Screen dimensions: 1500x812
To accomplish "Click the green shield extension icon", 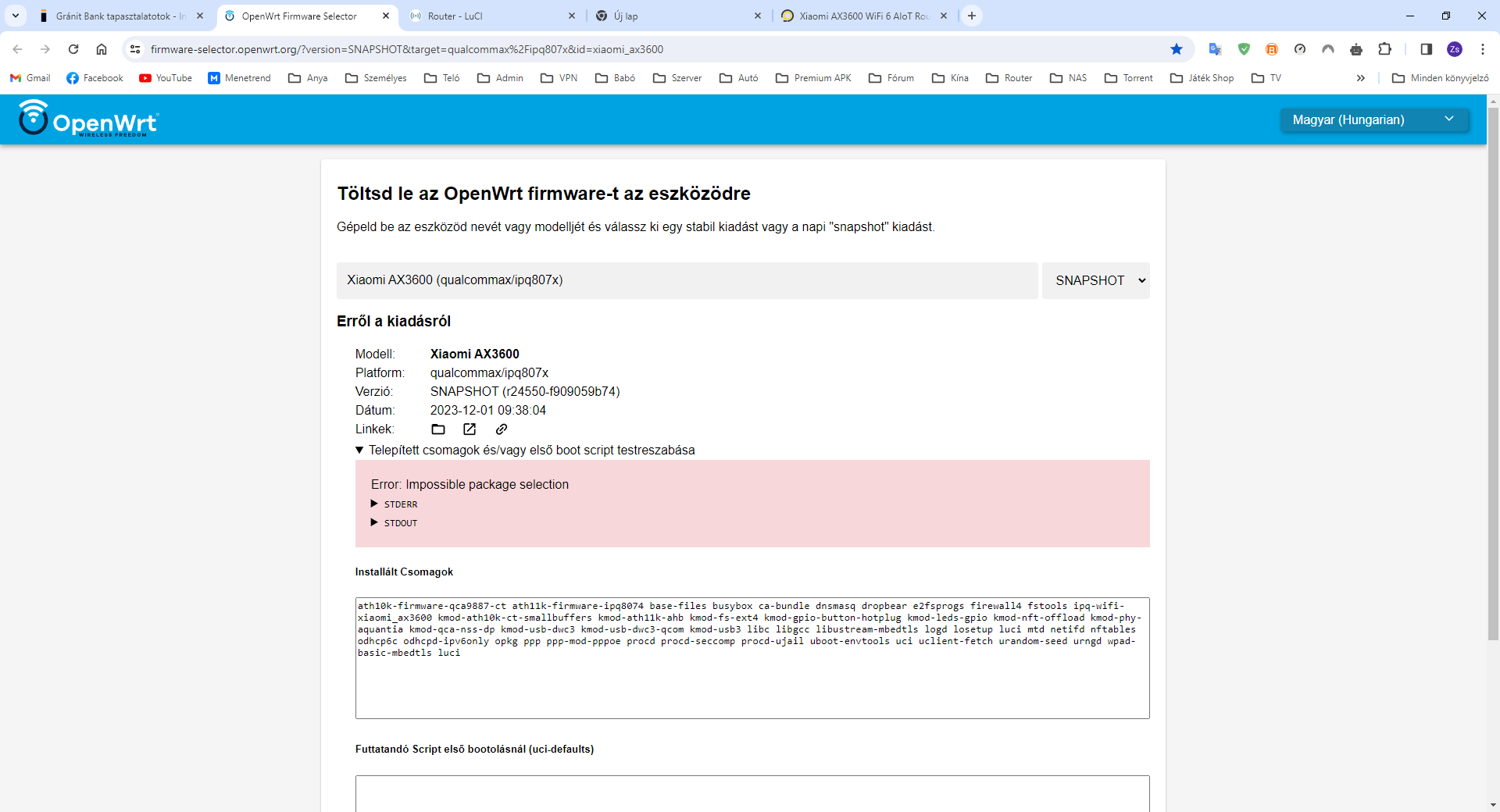I will 1244,49.
